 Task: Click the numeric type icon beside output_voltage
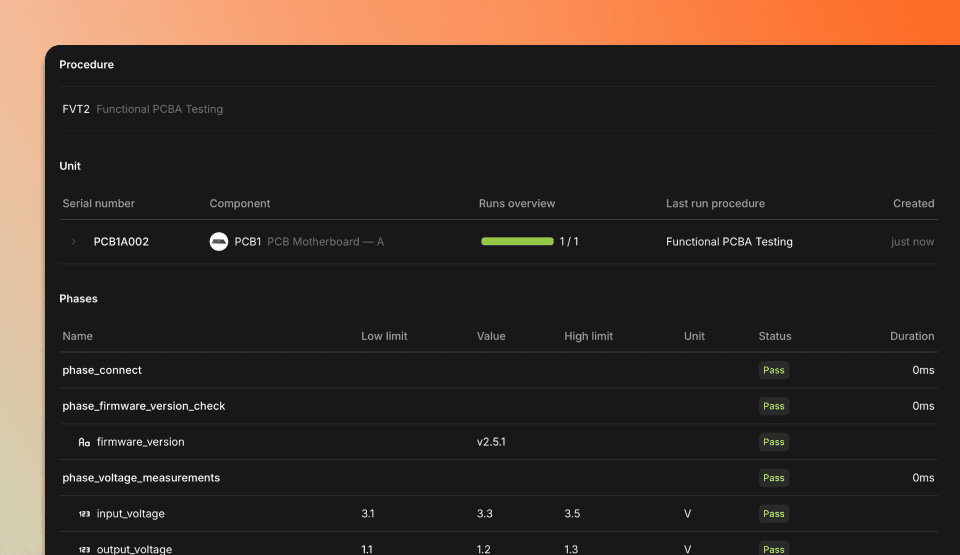click(x=84, y=549)
